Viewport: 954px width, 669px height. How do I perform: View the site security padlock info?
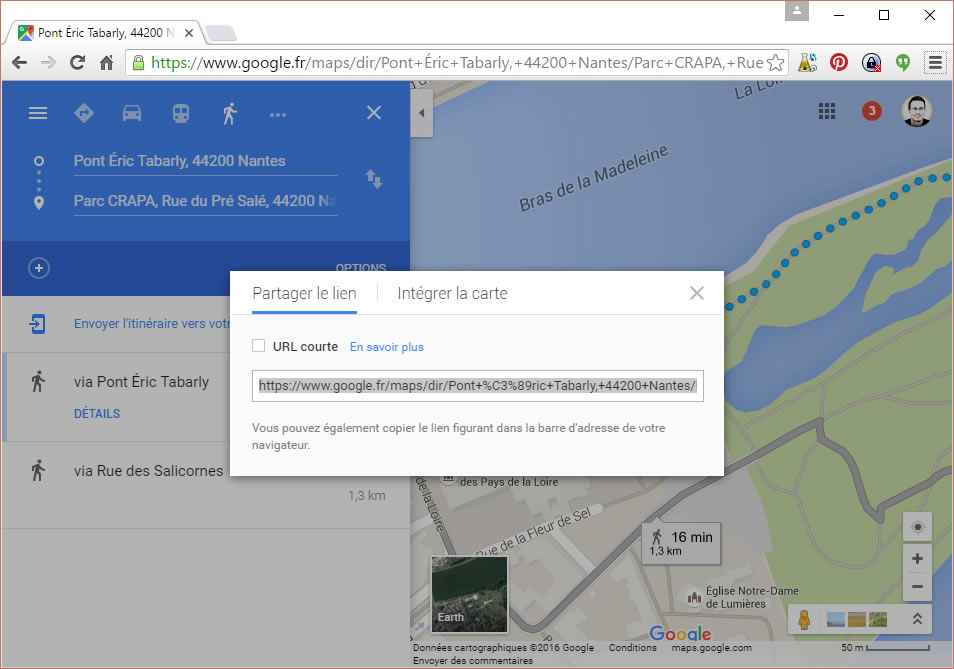[x=139, y=63]
